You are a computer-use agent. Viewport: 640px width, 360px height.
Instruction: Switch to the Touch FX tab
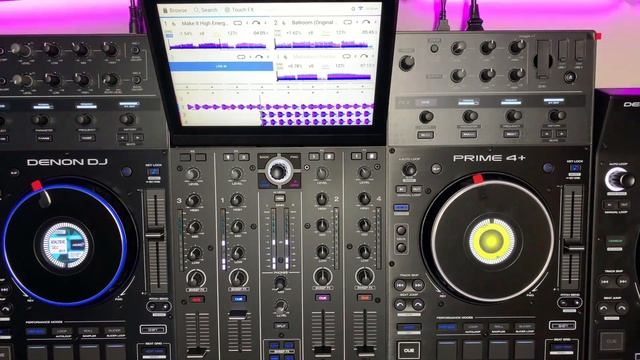pyautogui.click(x=240, y=10)
